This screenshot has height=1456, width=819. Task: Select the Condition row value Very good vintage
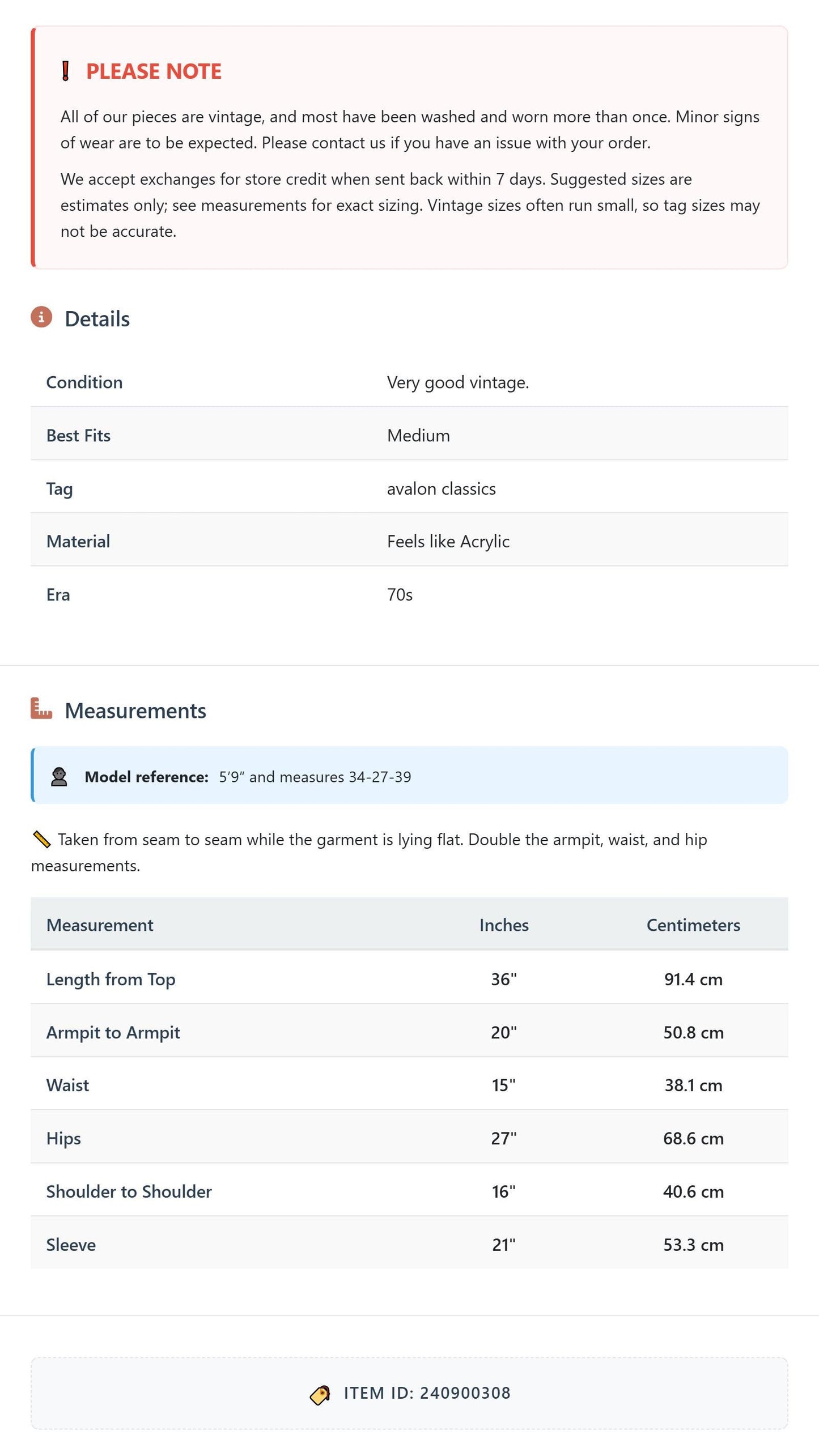(x=458, y=383)
